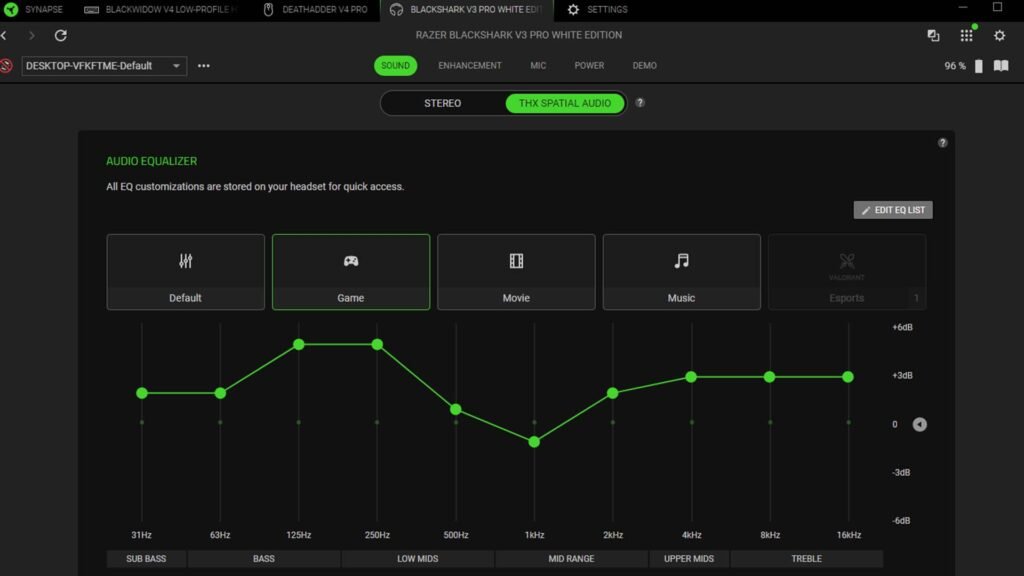Click the BASS range label
Image resolution: width=1024 pixels, height=576 pixels.
pos(264,559)
